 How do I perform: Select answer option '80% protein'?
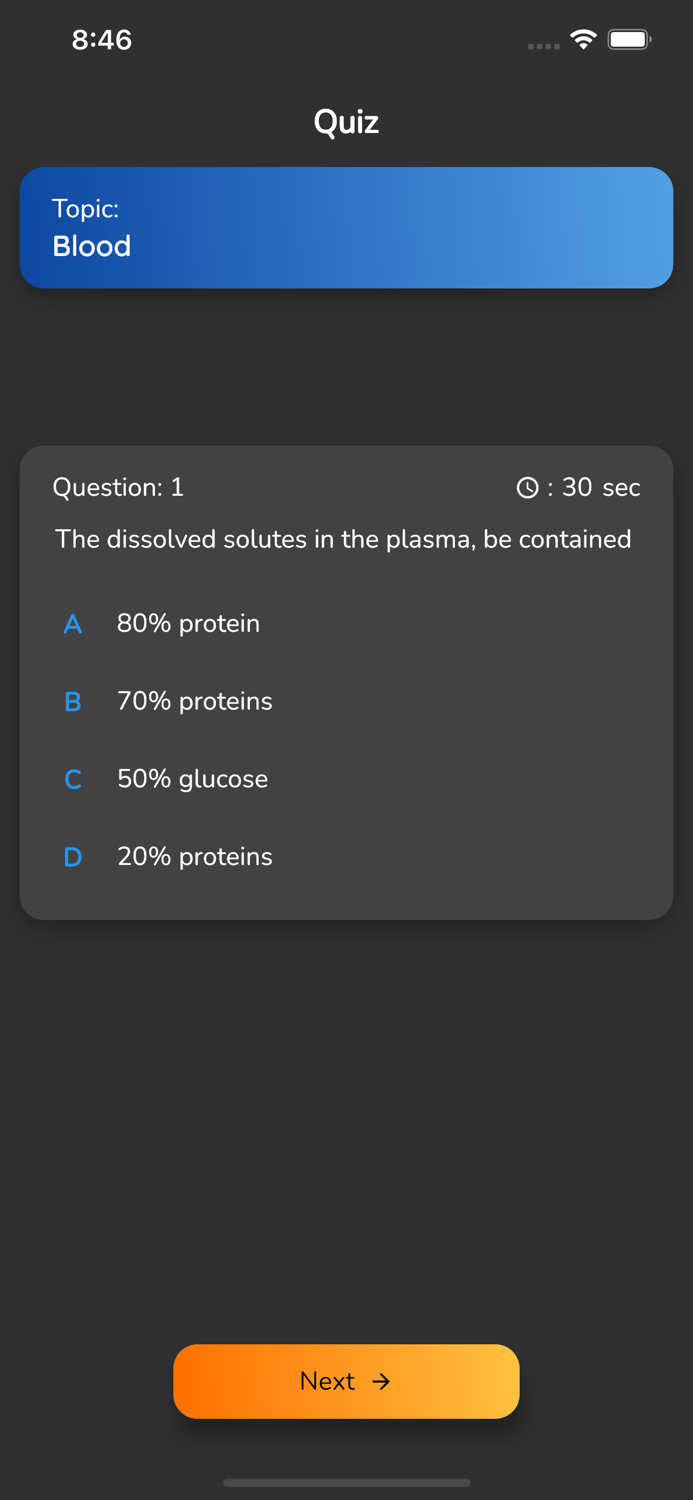point(188,623)
